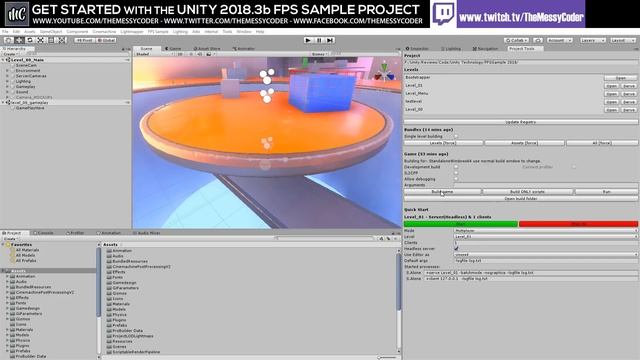
Task: Switch to the Asset Store tab
Action: pyautogui.click(x=207, y=49)
